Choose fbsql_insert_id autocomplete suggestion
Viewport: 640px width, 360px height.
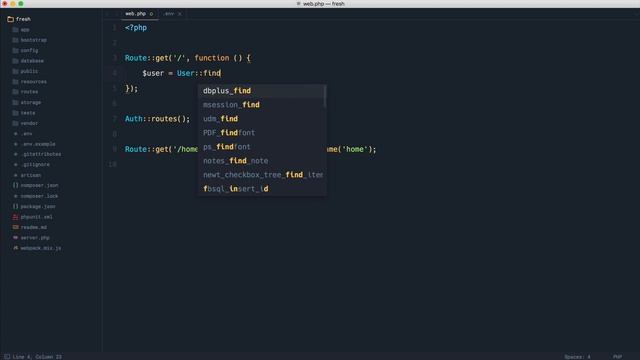261,189
